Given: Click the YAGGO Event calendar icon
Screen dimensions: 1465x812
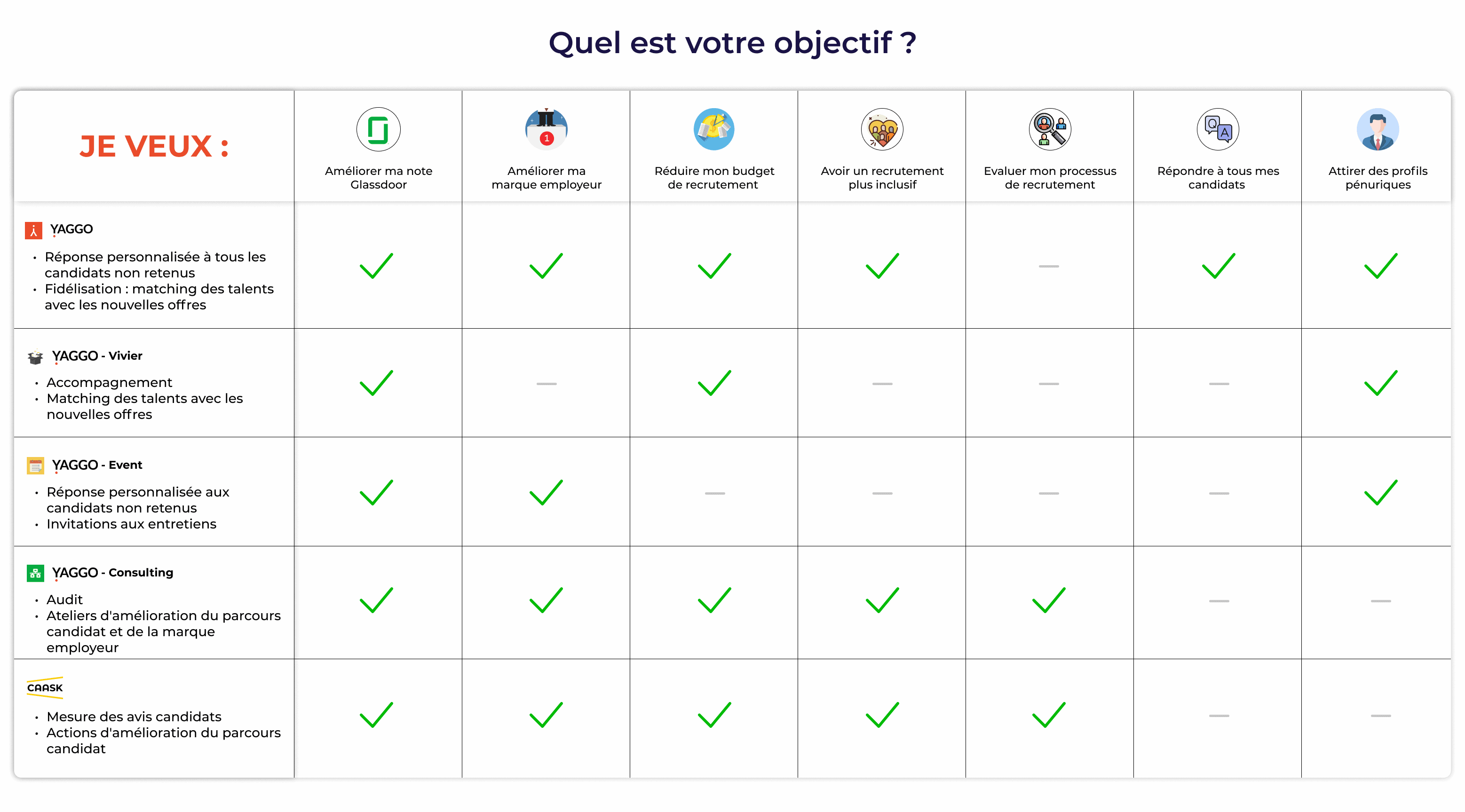Looking at the screenshot, I should (35, 465).
